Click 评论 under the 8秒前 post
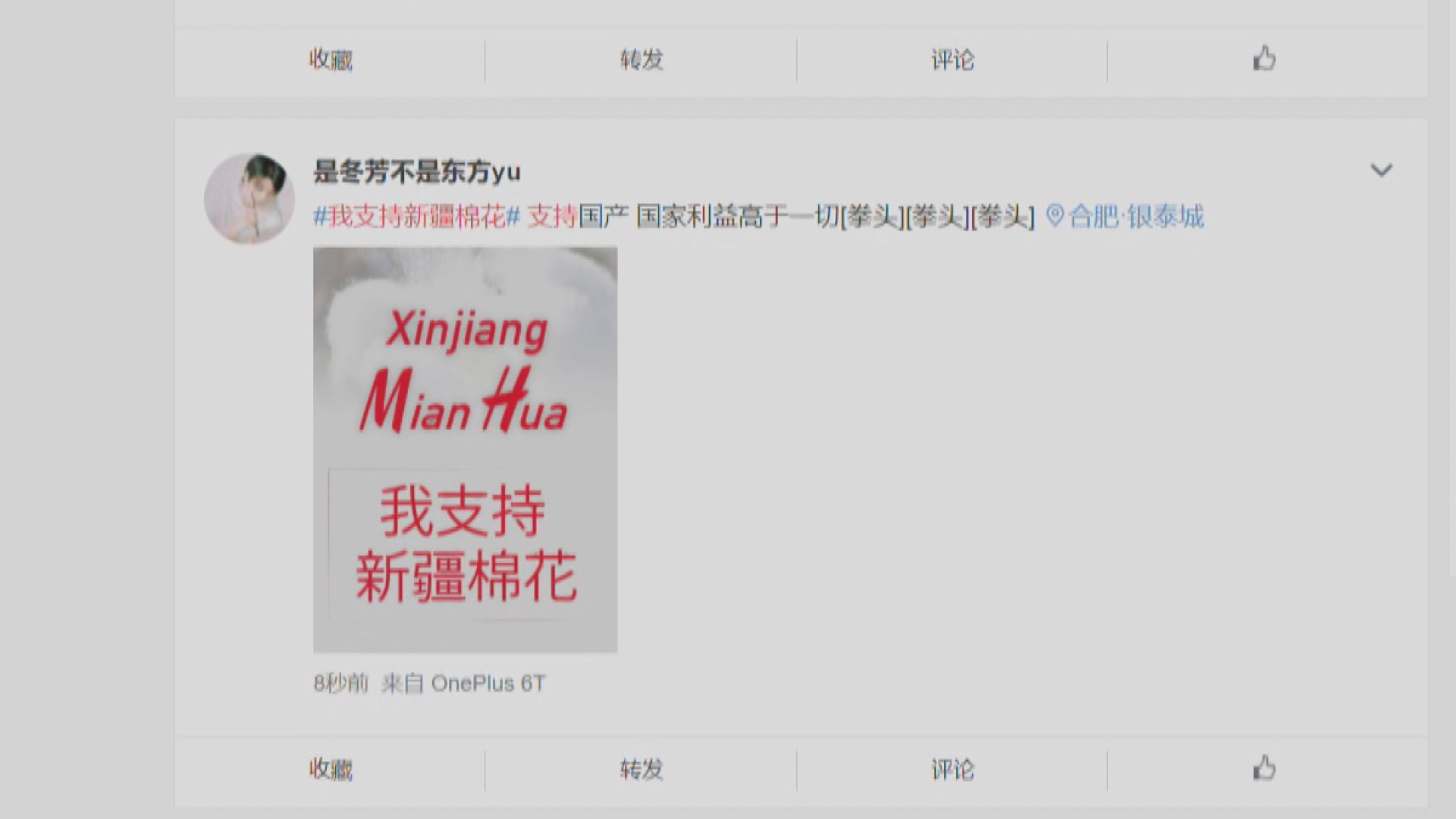The height and width of the screenshot is (819, 1456). (952, 769)
